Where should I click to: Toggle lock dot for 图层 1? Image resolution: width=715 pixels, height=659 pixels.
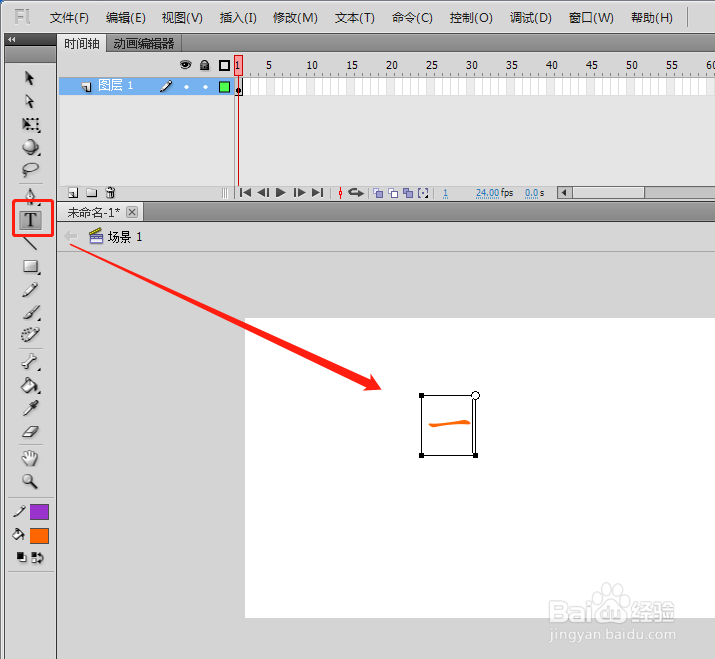pos(205,87)
